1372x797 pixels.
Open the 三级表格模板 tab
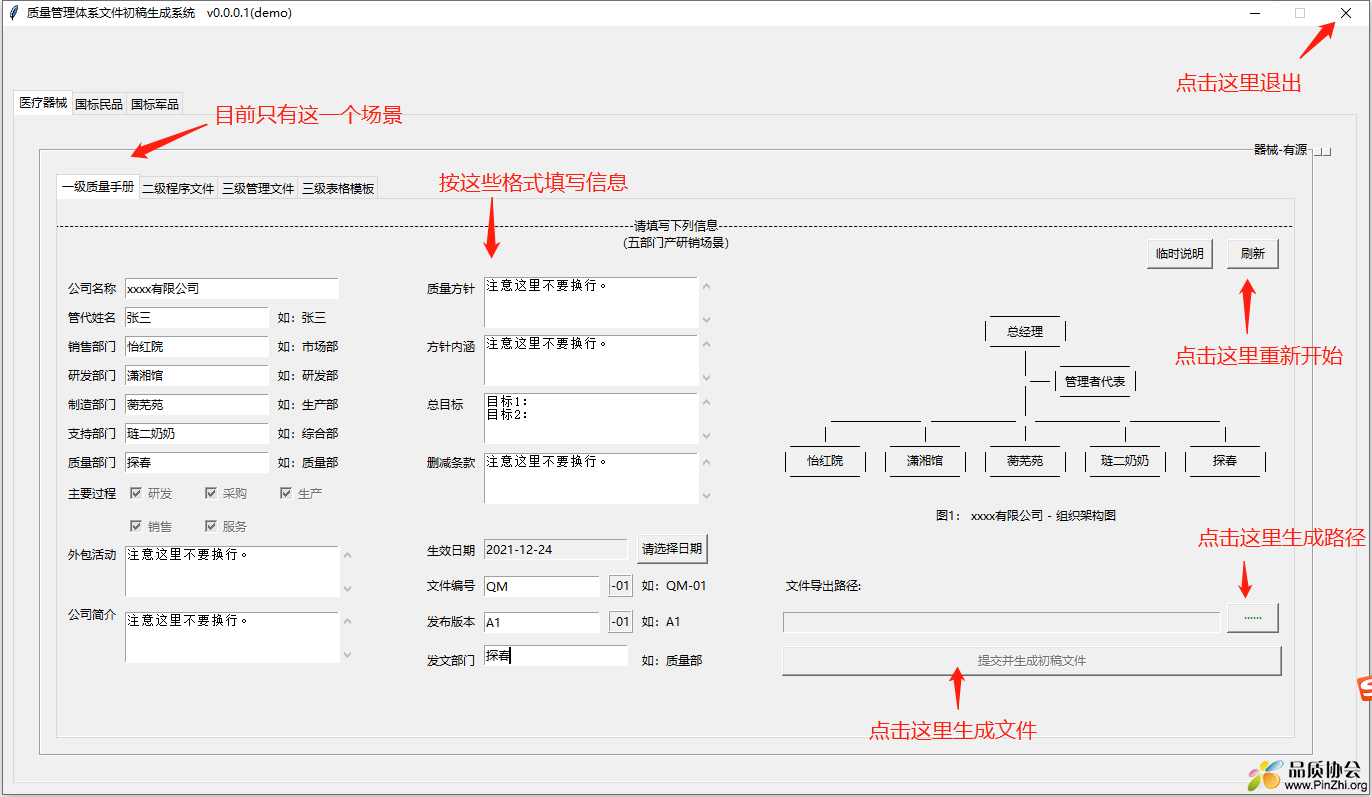[338, 187]
